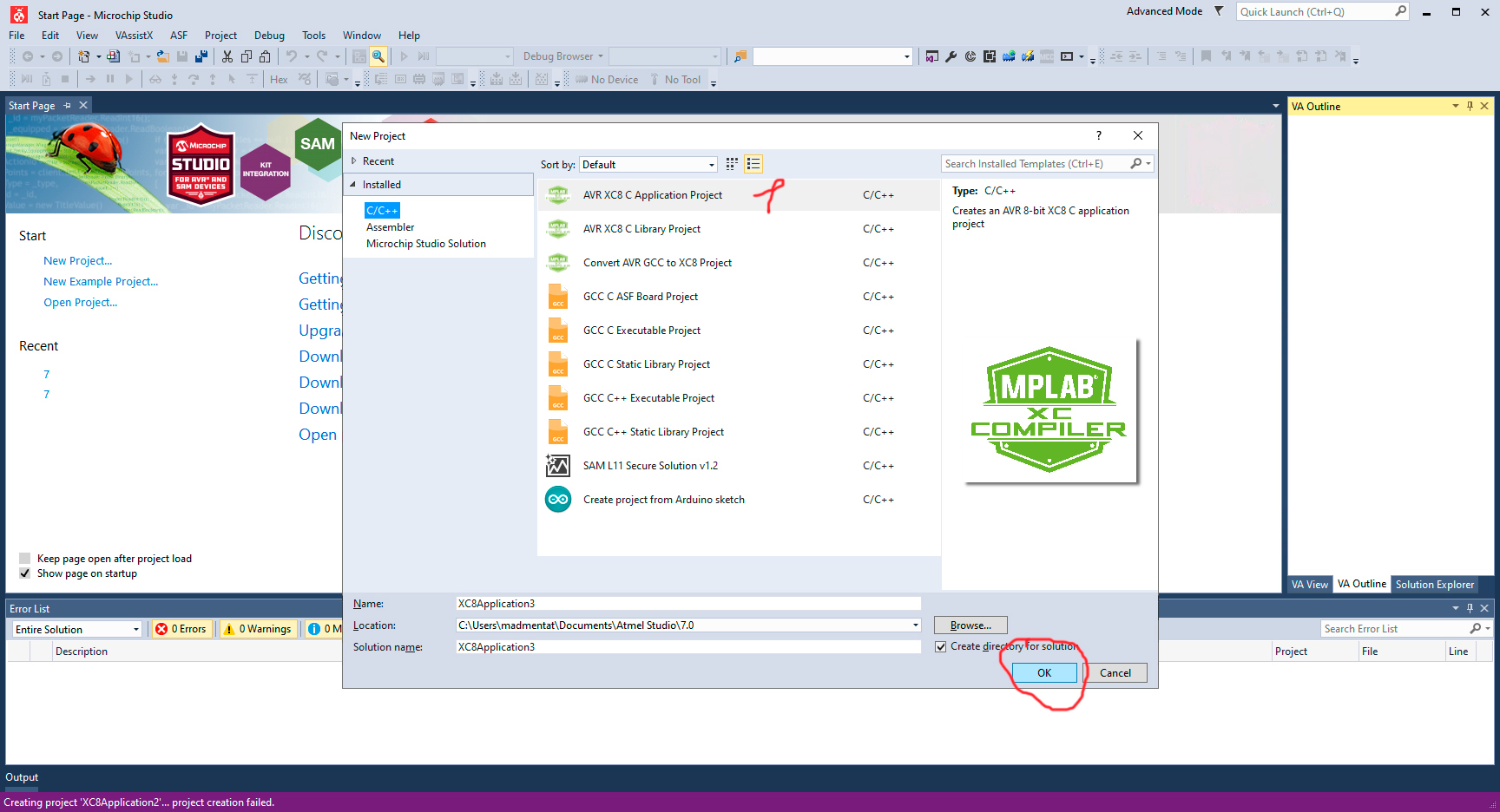
Task: Select GCC C Executable Project template
Action: [739, 331]
